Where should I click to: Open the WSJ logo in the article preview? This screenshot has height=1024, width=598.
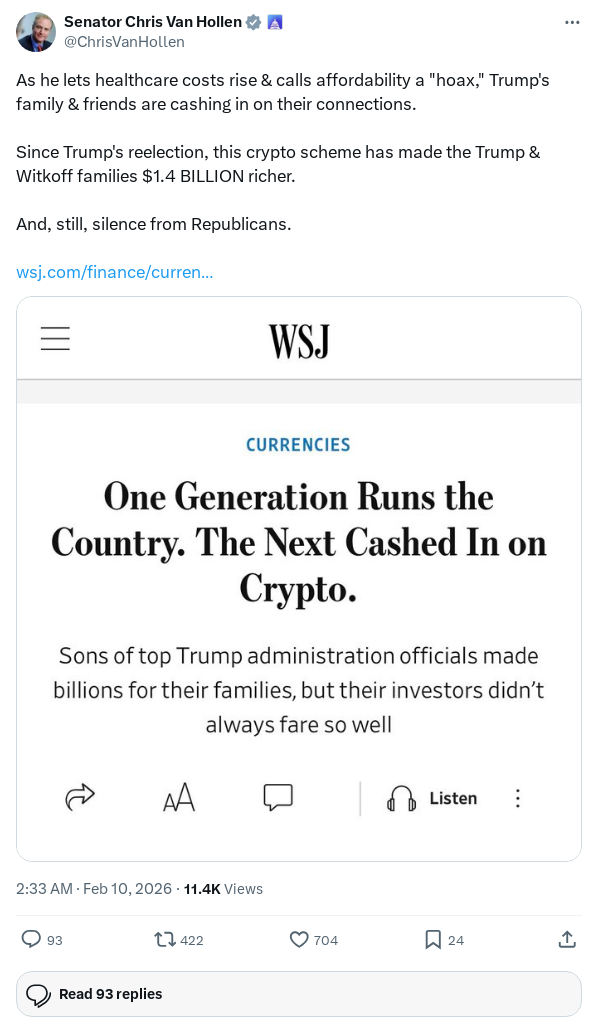pyautogui.click(x=298, y=338)
